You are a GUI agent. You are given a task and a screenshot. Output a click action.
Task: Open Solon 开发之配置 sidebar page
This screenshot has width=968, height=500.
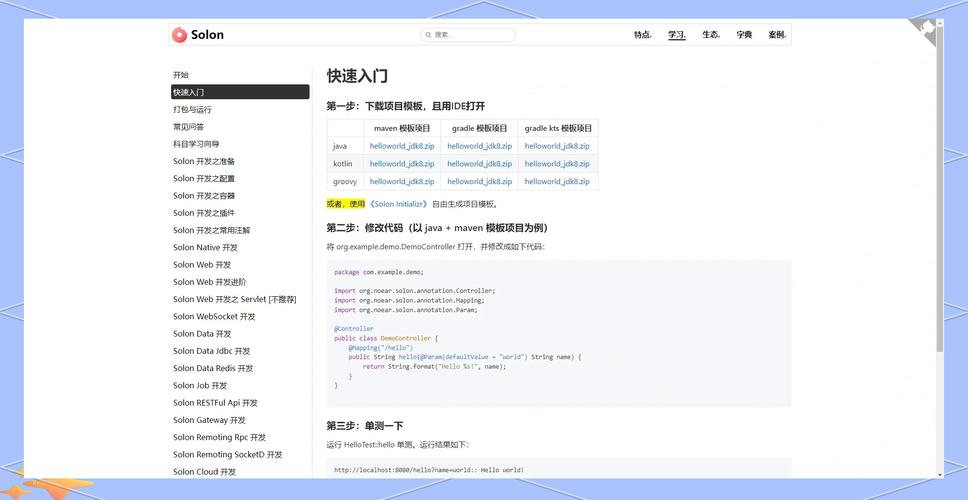click(x=204, y=178)
